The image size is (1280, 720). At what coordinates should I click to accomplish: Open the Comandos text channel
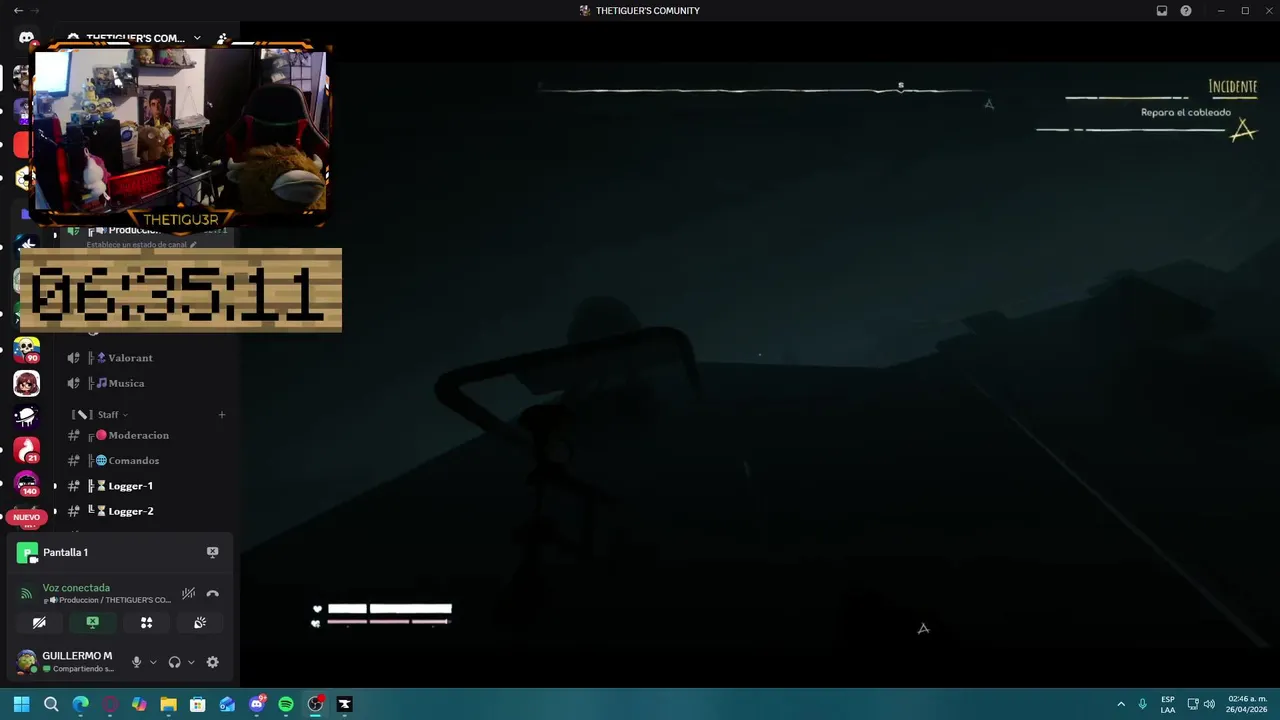click(x=146, y=461)
